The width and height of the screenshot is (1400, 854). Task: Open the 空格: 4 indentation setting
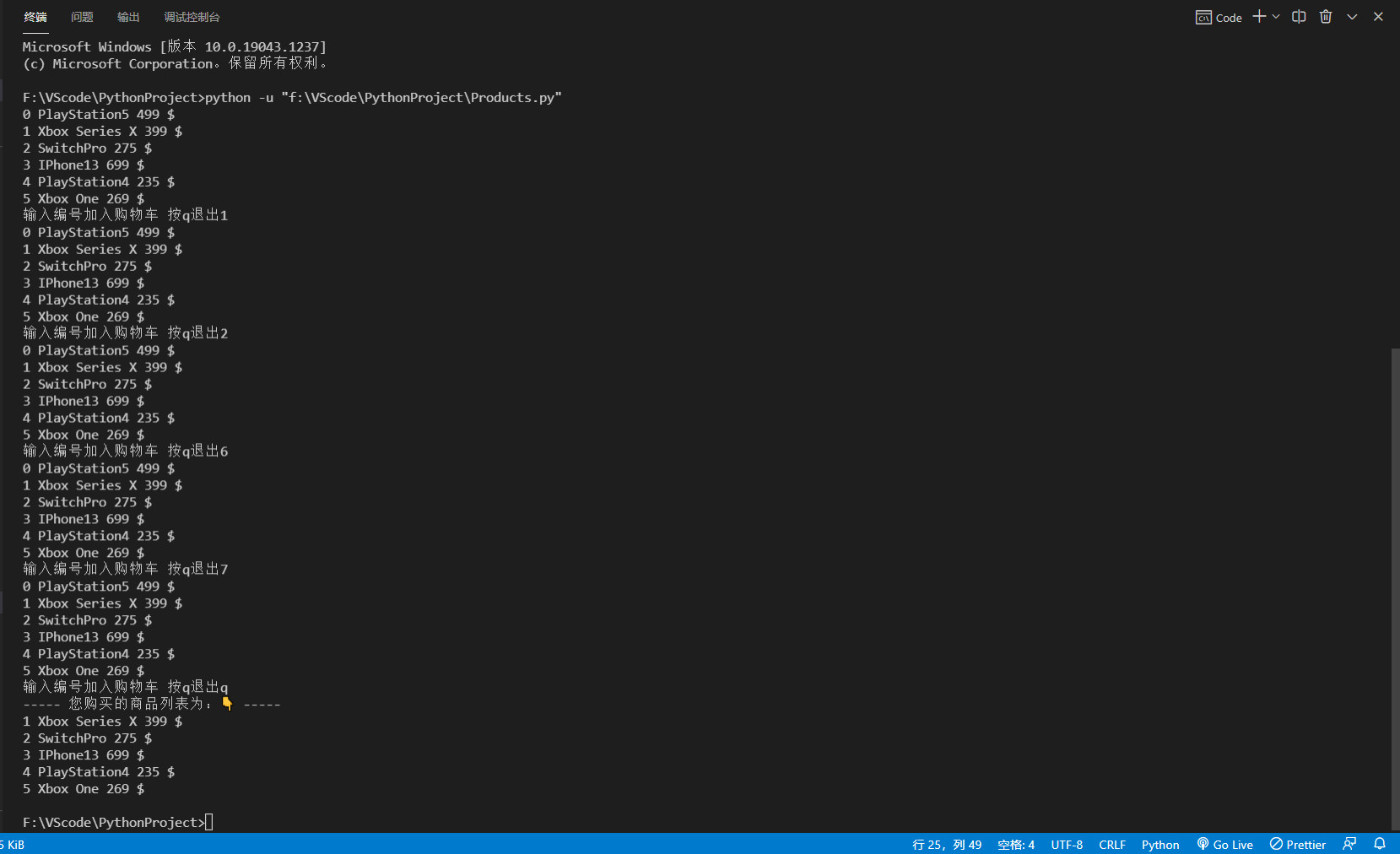point(1016,844)
